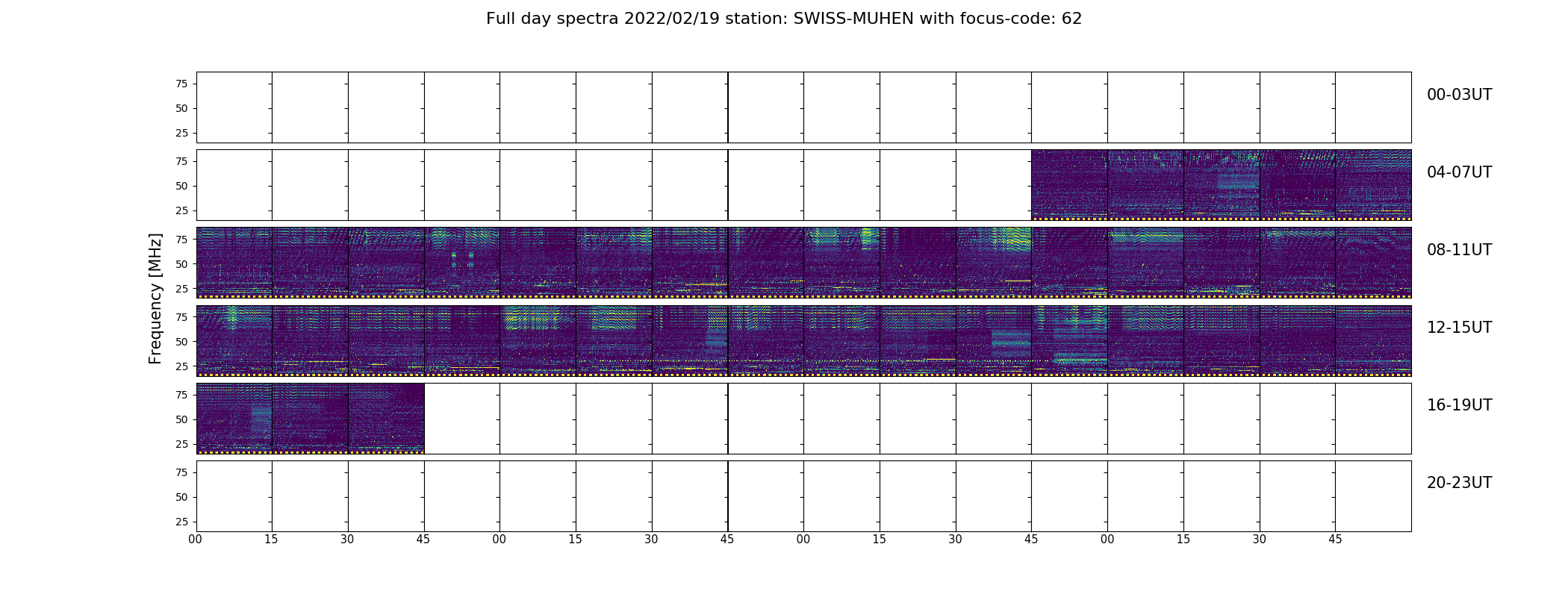Image resolution: width=1568 pixels, height=597 pixels.
Task: Click the 25 tick label of 16-19UT row
Action: [181, 444]
